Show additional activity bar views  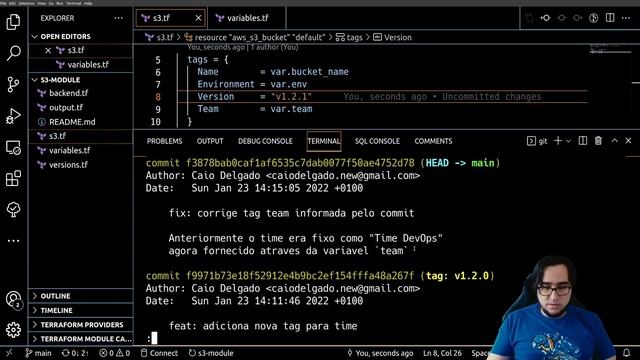13,241
